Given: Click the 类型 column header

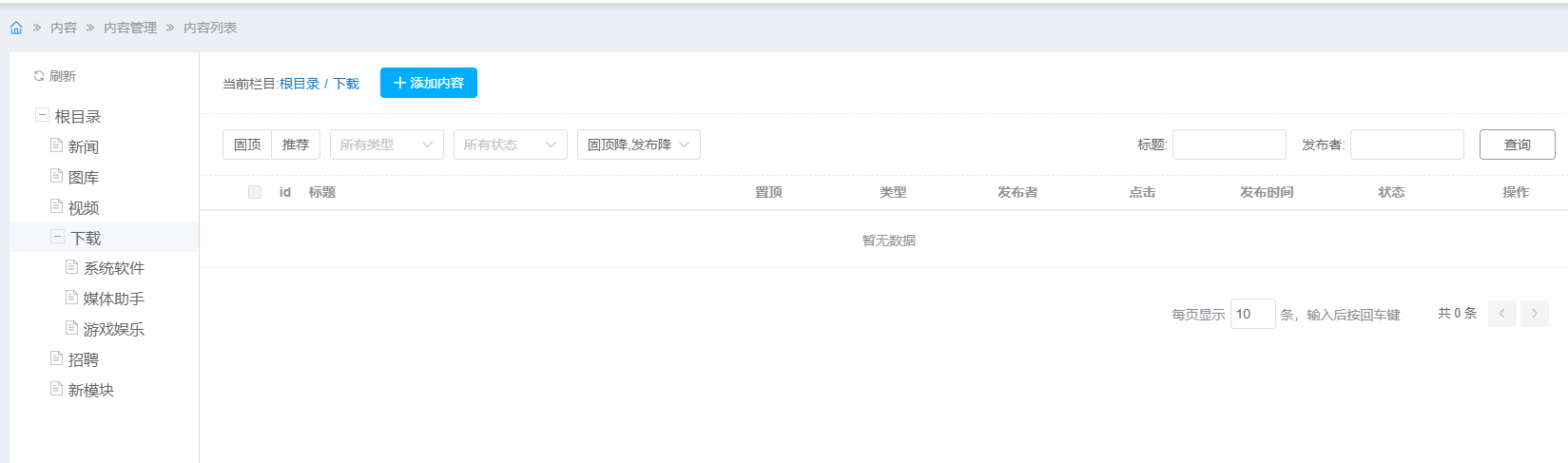Looking at the screenshot, I should point(893,192).
